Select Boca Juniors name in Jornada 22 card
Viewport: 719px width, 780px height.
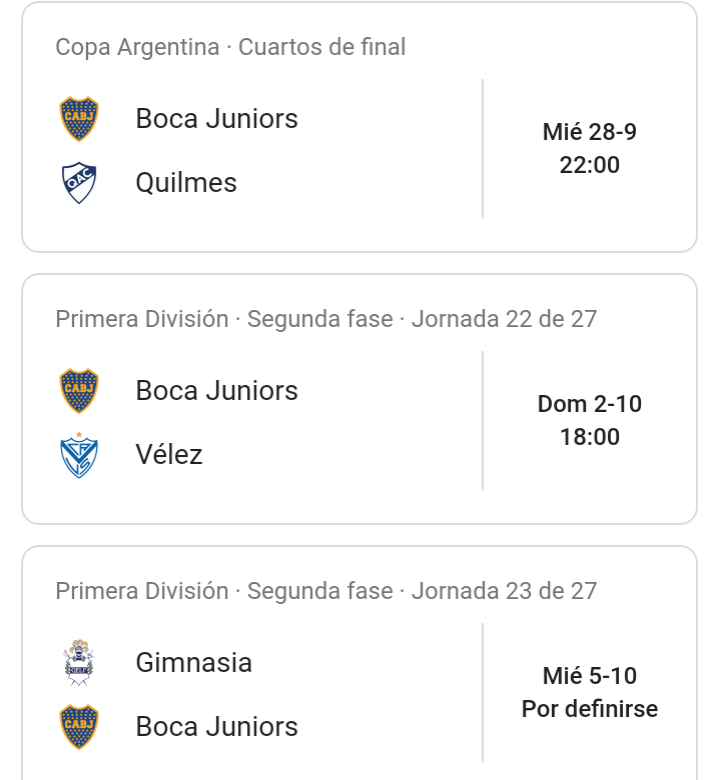pos(217,391)
